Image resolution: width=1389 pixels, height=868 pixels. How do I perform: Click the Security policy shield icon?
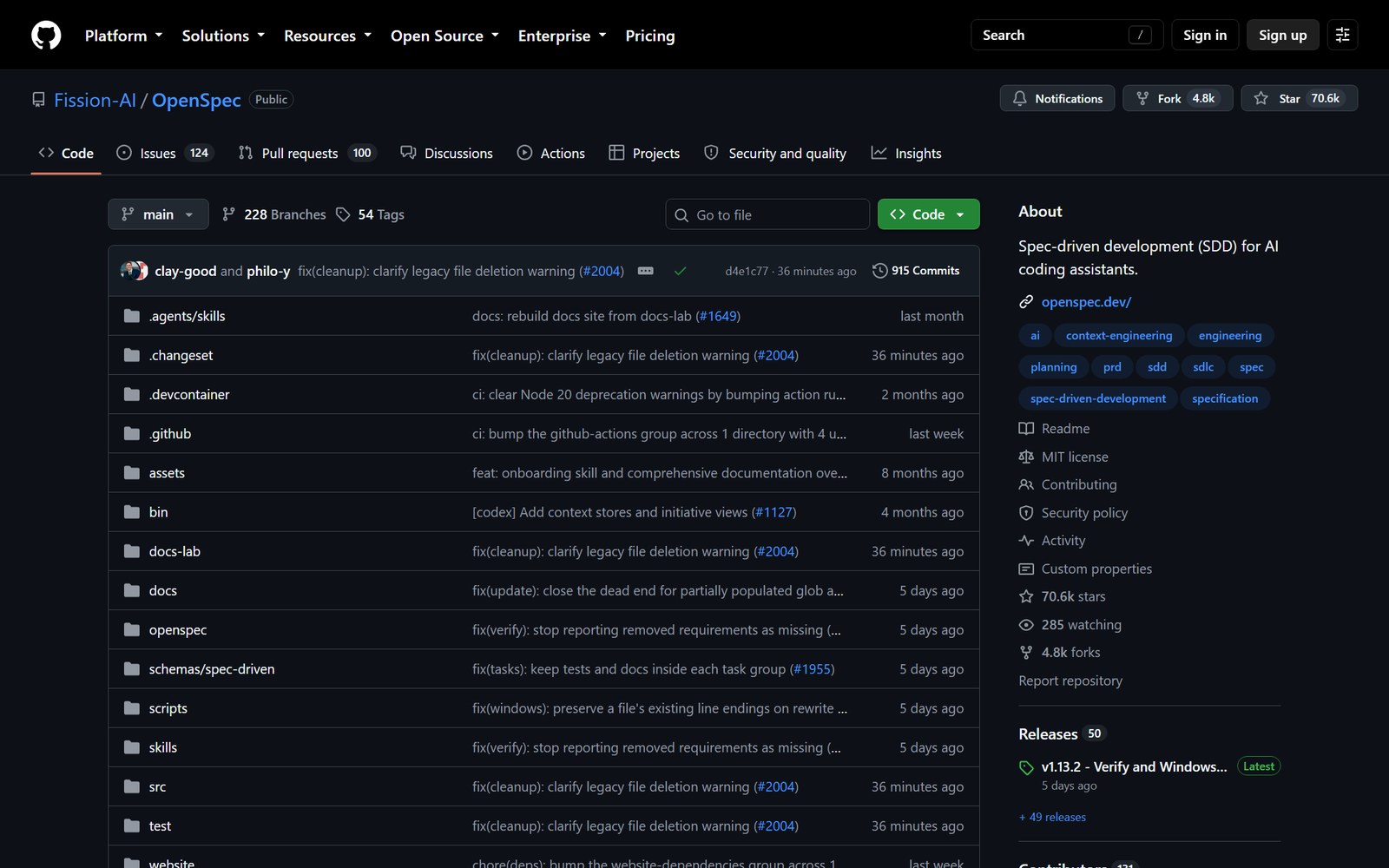click(x=1026, y=513)
